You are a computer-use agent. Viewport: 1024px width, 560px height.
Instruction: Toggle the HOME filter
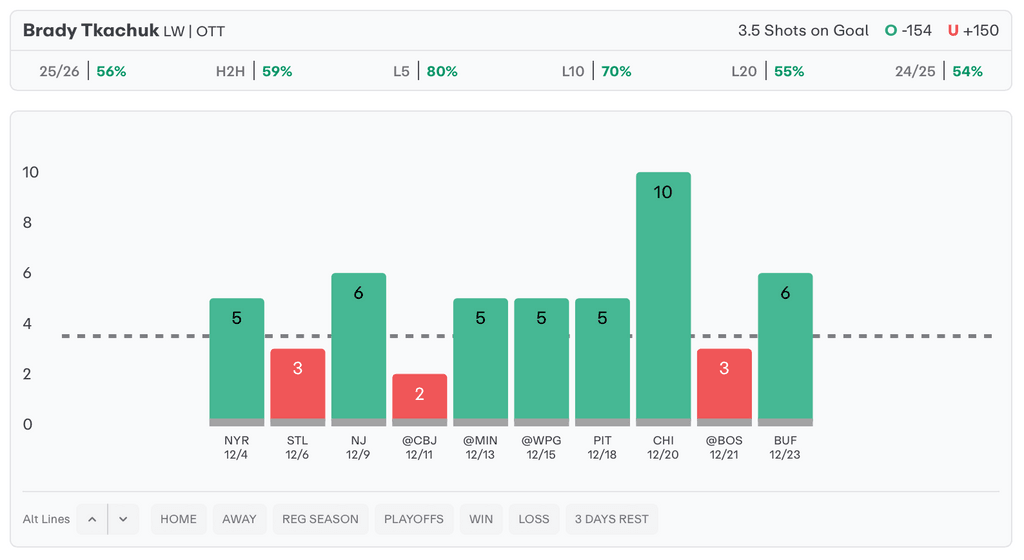[178, 519]
